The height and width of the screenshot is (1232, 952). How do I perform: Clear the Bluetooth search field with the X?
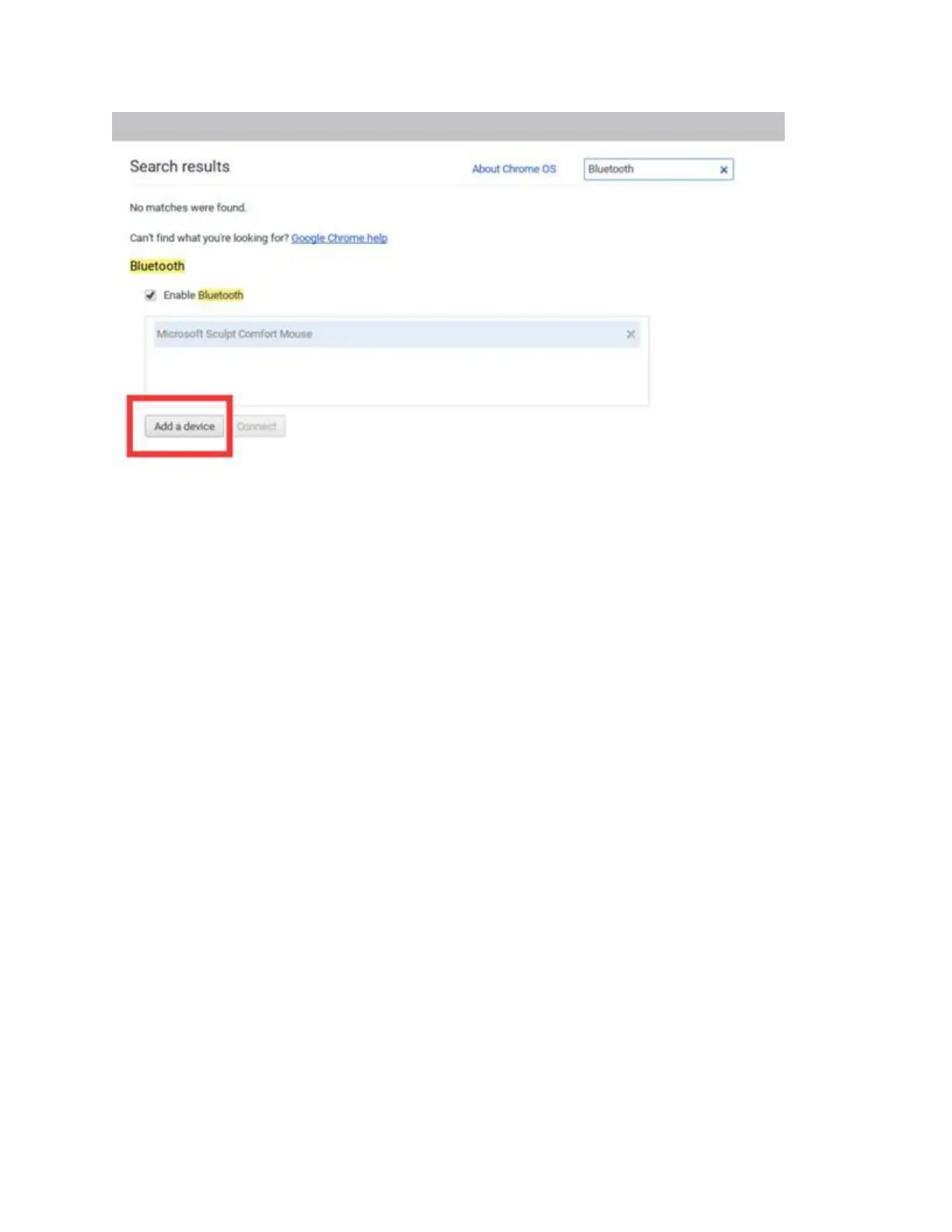[723, 170]
